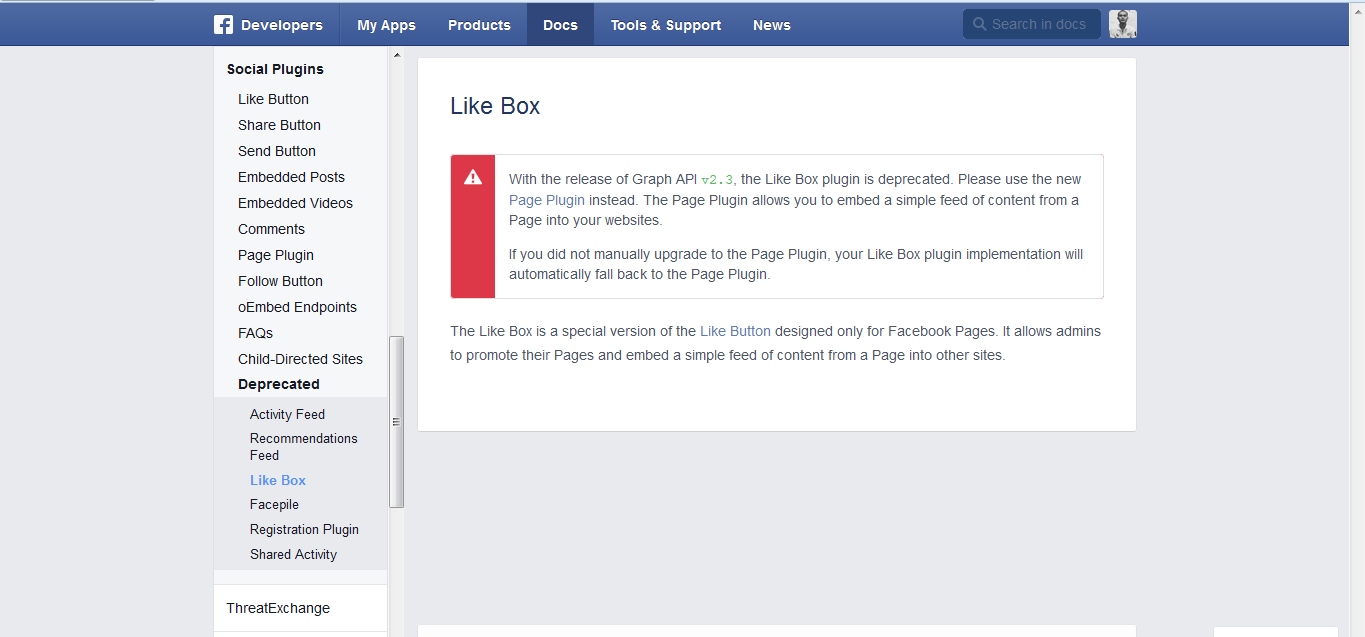Select the FAQs sidebar entry
Screen dimensions: 1365x637
[255, 332]
